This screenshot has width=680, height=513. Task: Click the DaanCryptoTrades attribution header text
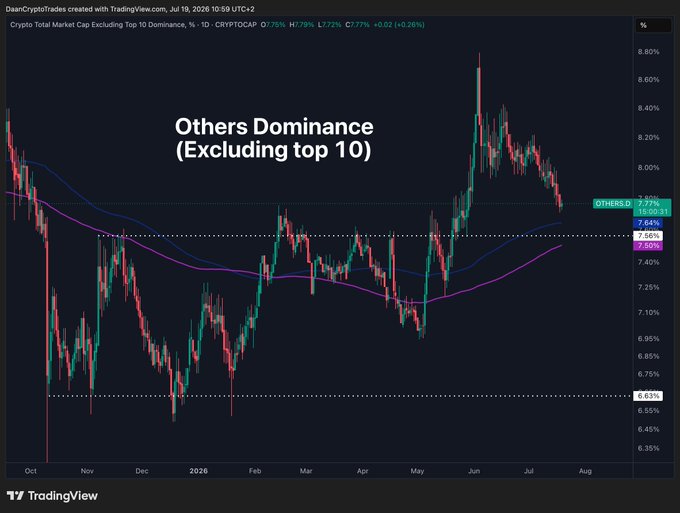click(130, 9)
